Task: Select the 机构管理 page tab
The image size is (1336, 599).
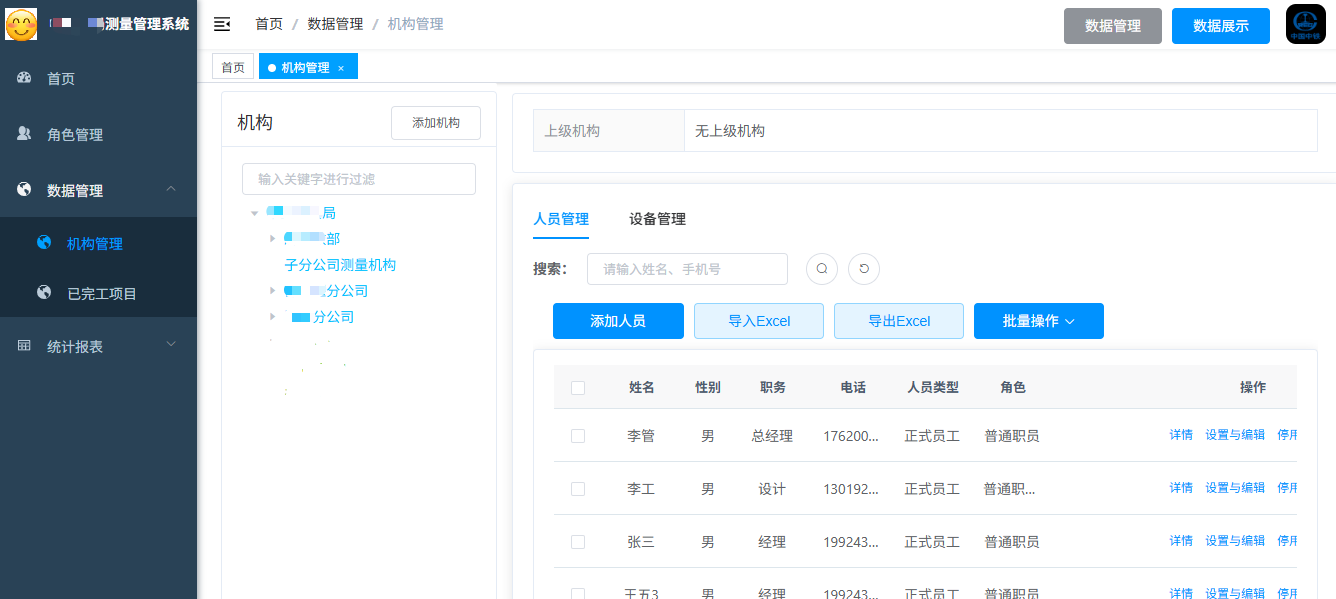Action: (306, 67)
